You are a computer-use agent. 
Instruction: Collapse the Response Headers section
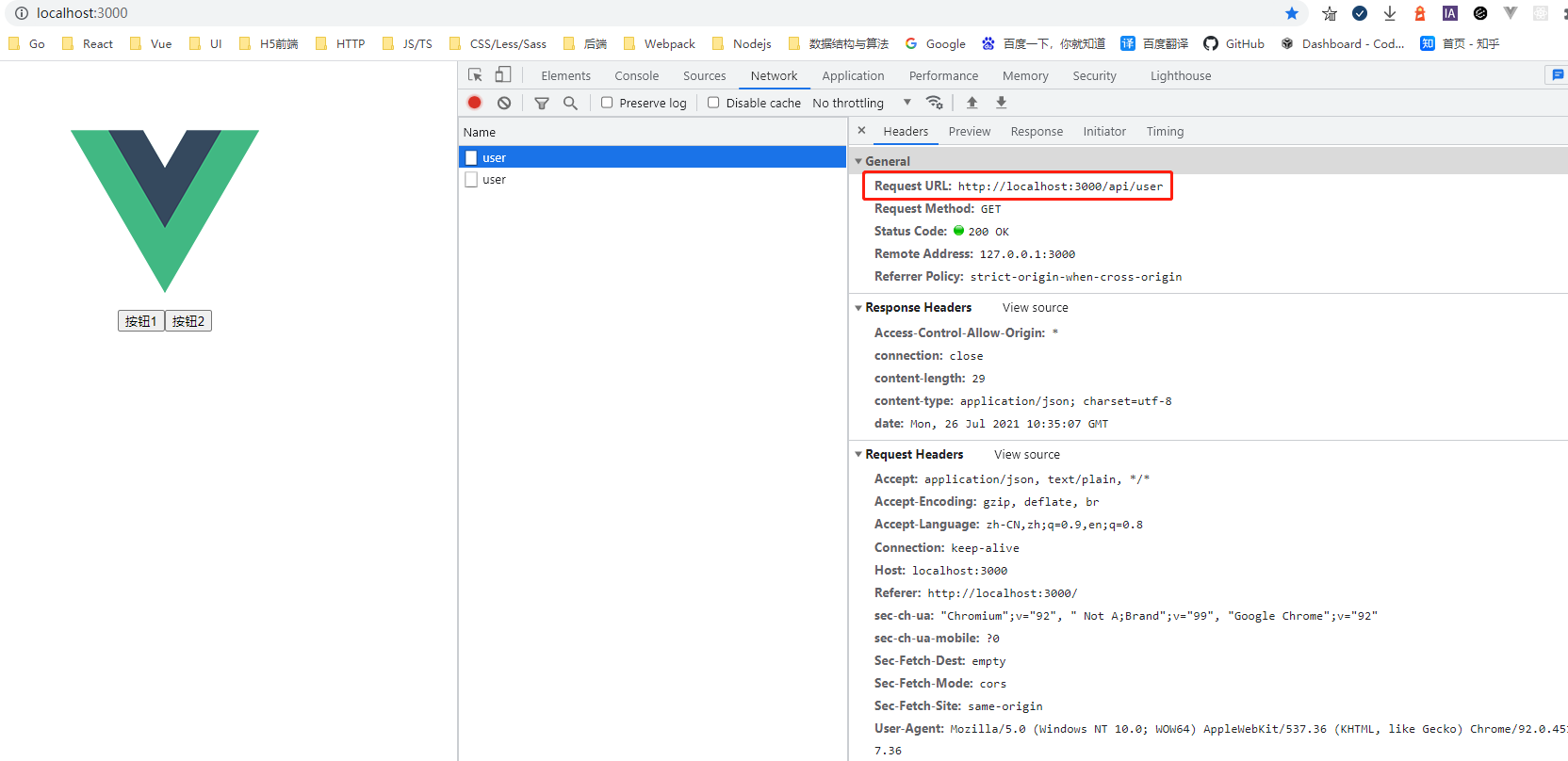[x=858, y=308]
